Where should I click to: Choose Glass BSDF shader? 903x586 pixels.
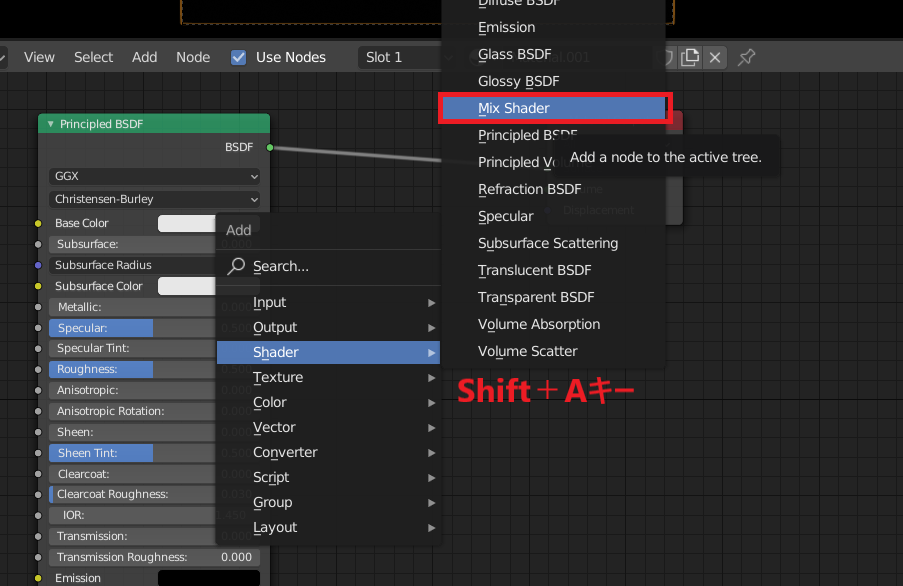tap(554, 54)
